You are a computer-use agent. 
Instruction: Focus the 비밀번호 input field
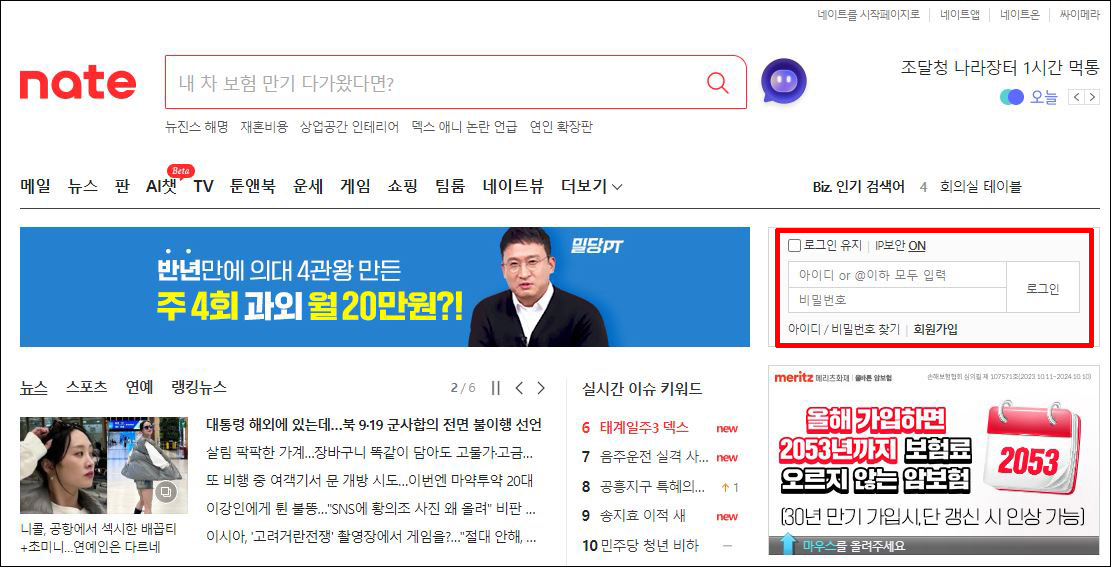click(897, 300)
